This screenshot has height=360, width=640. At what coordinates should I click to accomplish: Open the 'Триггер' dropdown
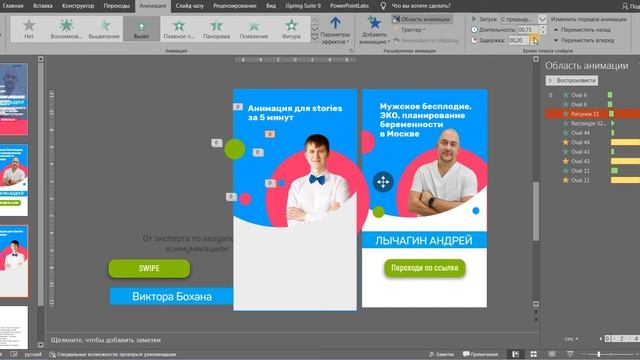(409, 30)
